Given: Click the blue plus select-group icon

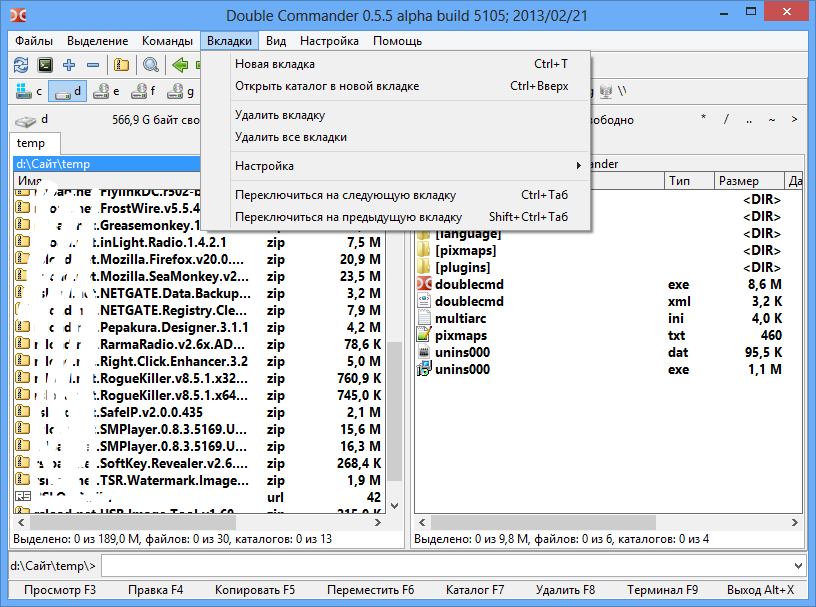Looking at the screenshot, I should coord(69,65).
